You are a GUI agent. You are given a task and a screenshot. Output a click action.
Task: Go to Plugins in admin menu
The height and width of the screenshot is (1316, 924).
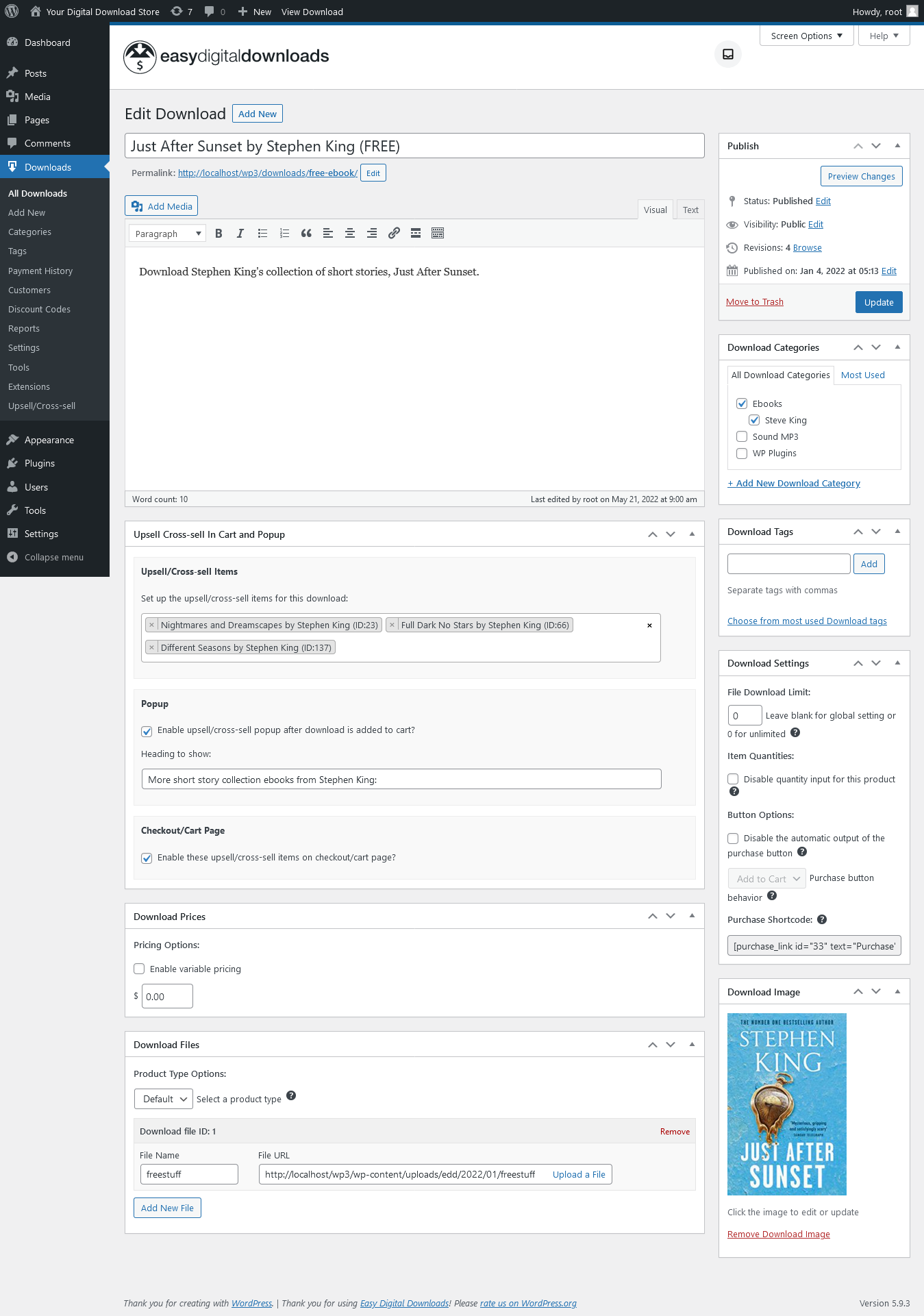(x=40, y=463)
